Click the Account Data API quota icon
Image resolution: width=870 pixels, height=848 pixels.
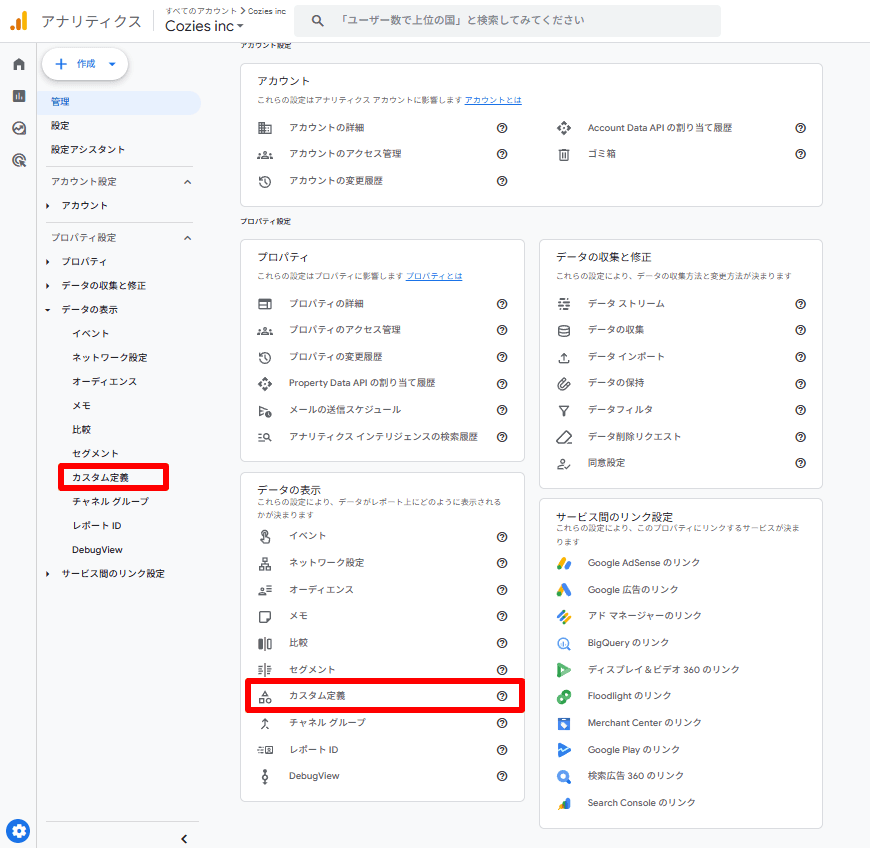(x=564, y=128)
